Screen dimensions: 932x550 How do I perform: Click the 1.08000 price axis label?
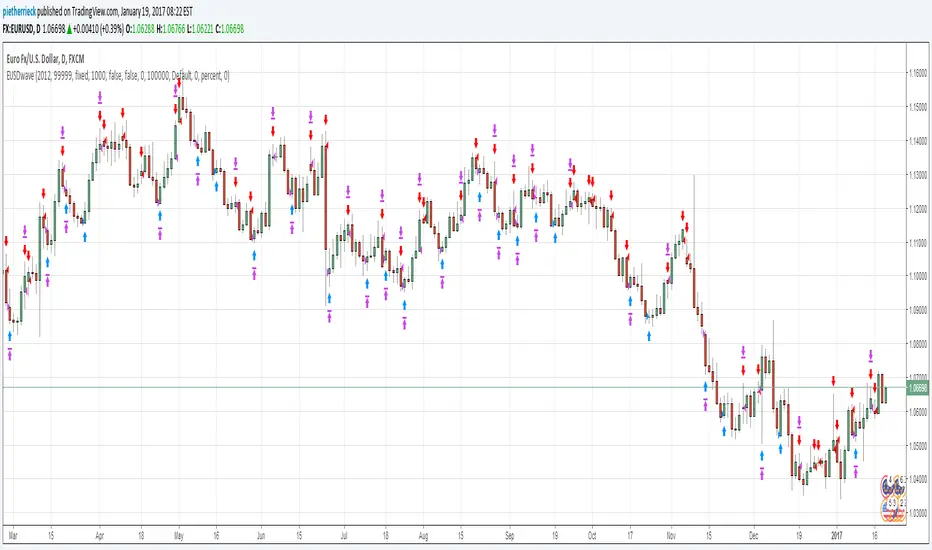918,344
